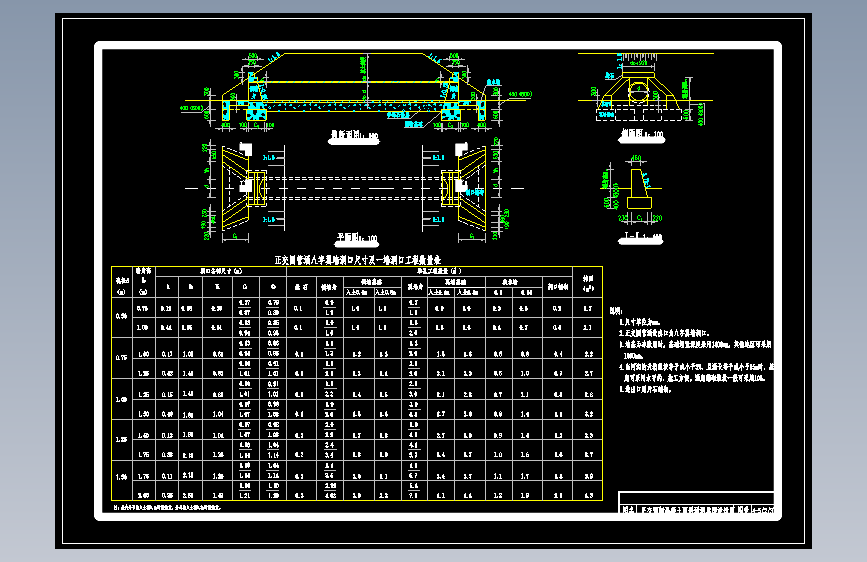Select the left wing wall in the plan view
This screenshot has height=562, width=867.
pos(236,188)
